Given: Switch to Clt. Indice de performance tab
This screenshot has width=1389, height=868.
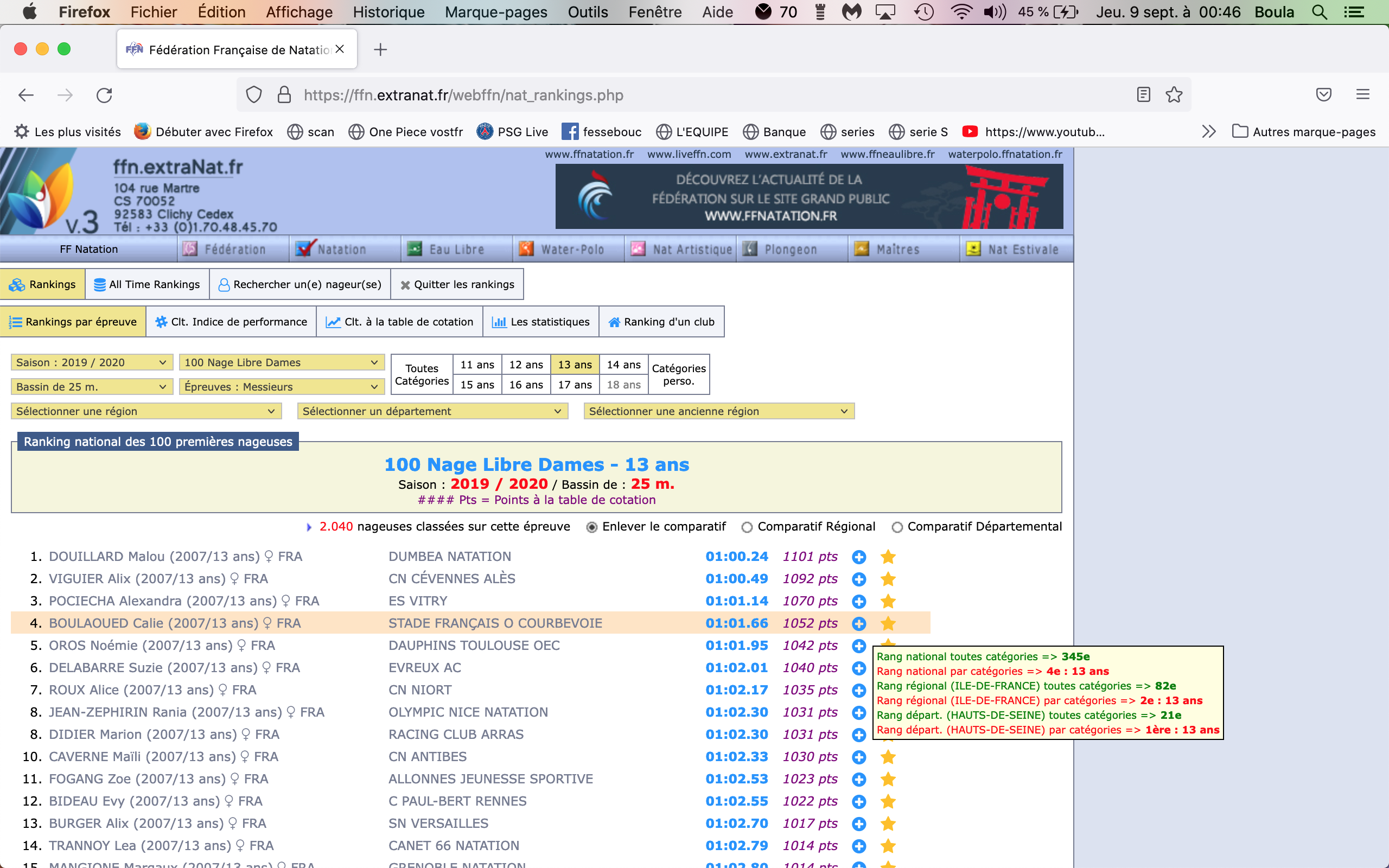Looking at the screenshot, I should pos(231,322).
